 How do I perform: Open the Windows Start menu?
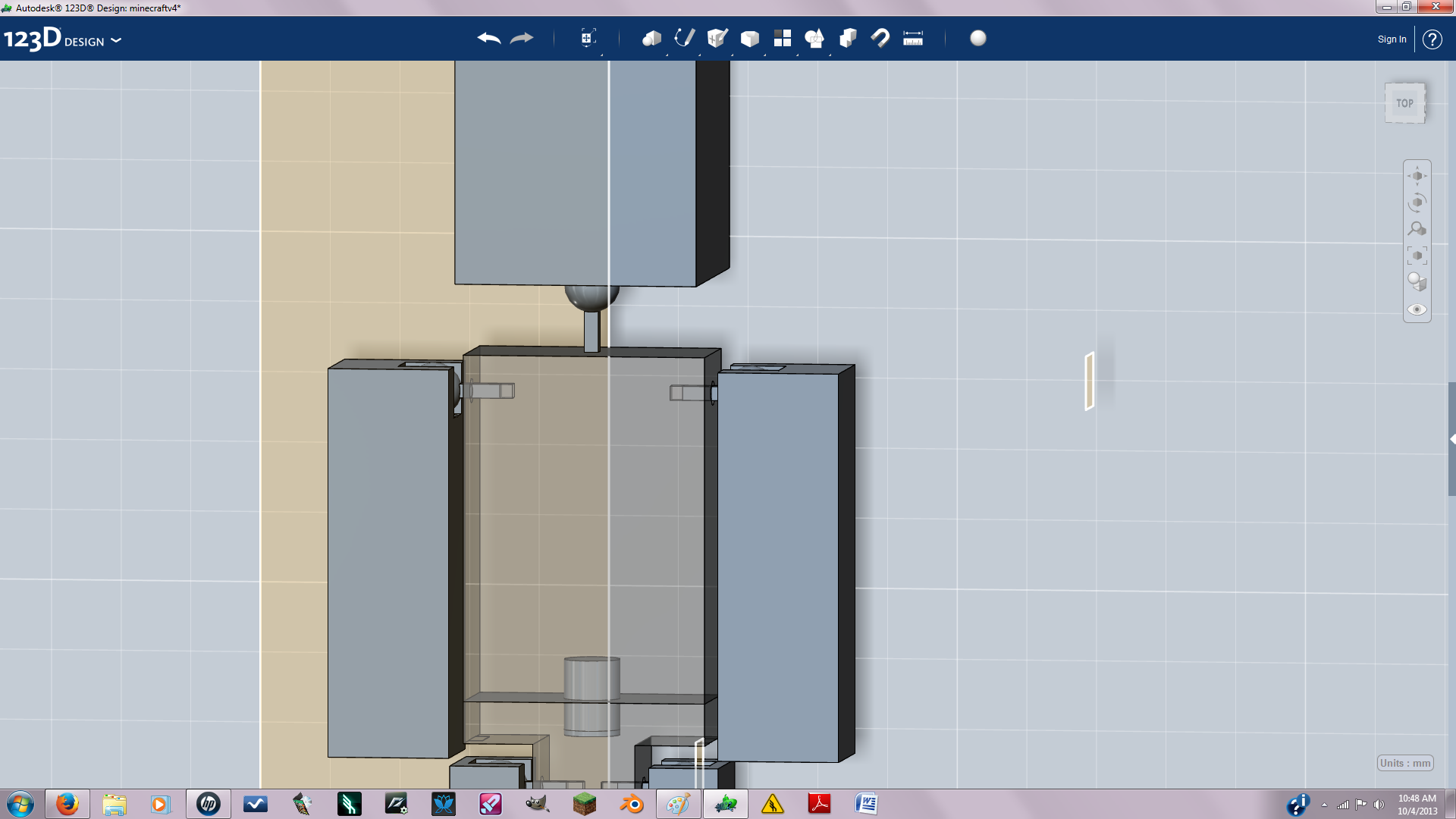point(20,804)
